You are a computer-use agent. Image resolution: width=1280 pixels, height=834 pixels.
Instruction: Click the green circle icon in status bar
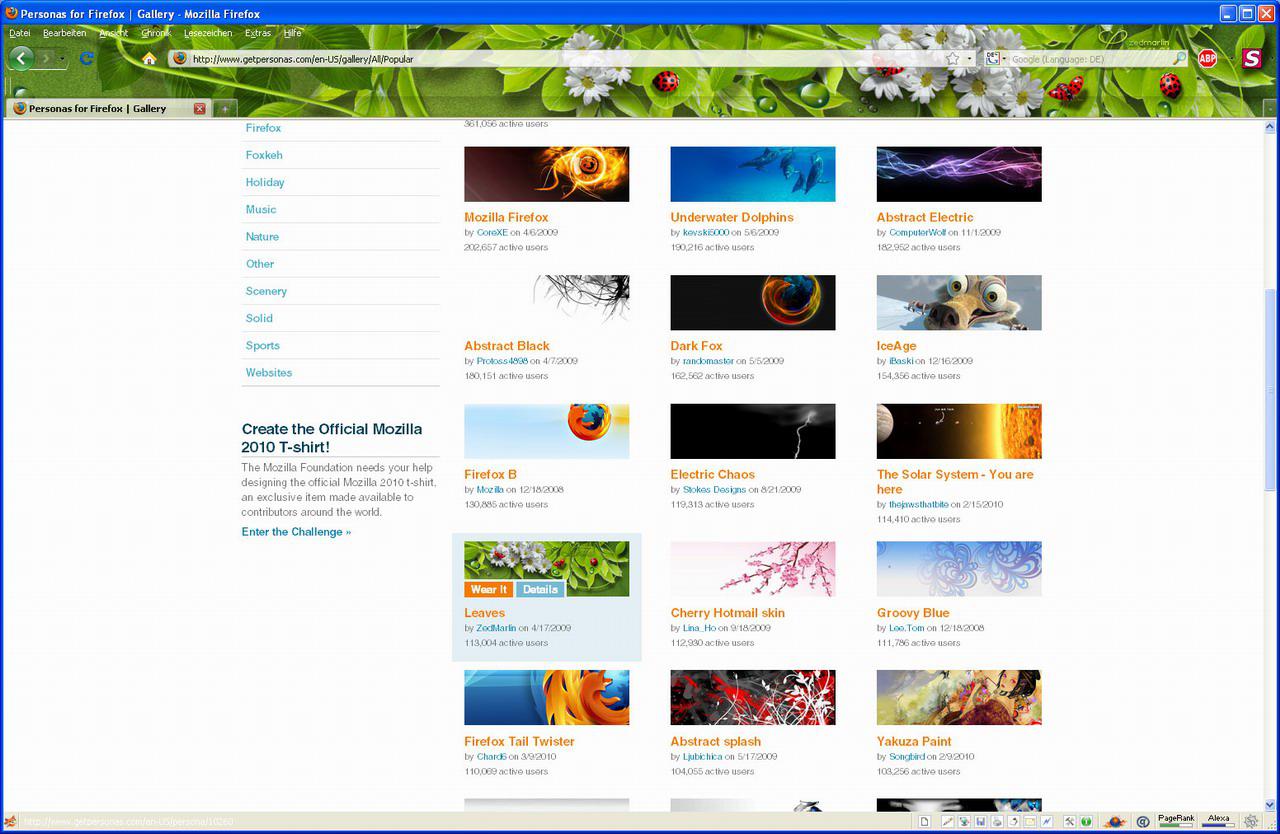pos(1086,822)
